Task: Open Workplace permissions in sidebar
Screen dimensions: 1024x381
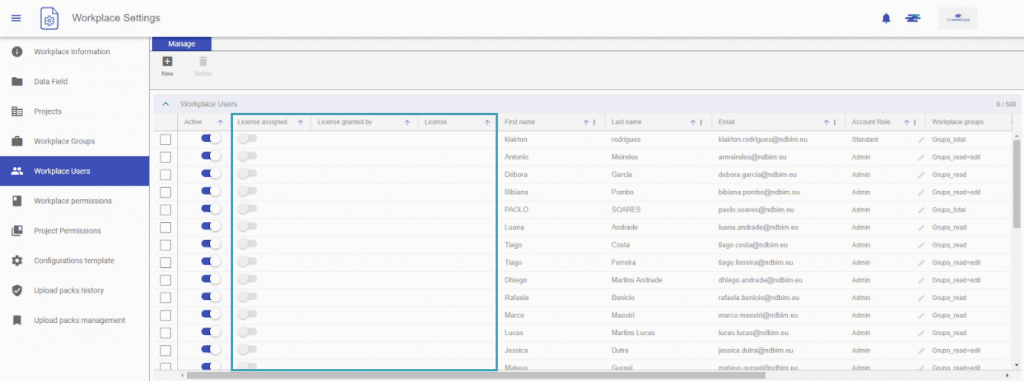Action: 74,201
